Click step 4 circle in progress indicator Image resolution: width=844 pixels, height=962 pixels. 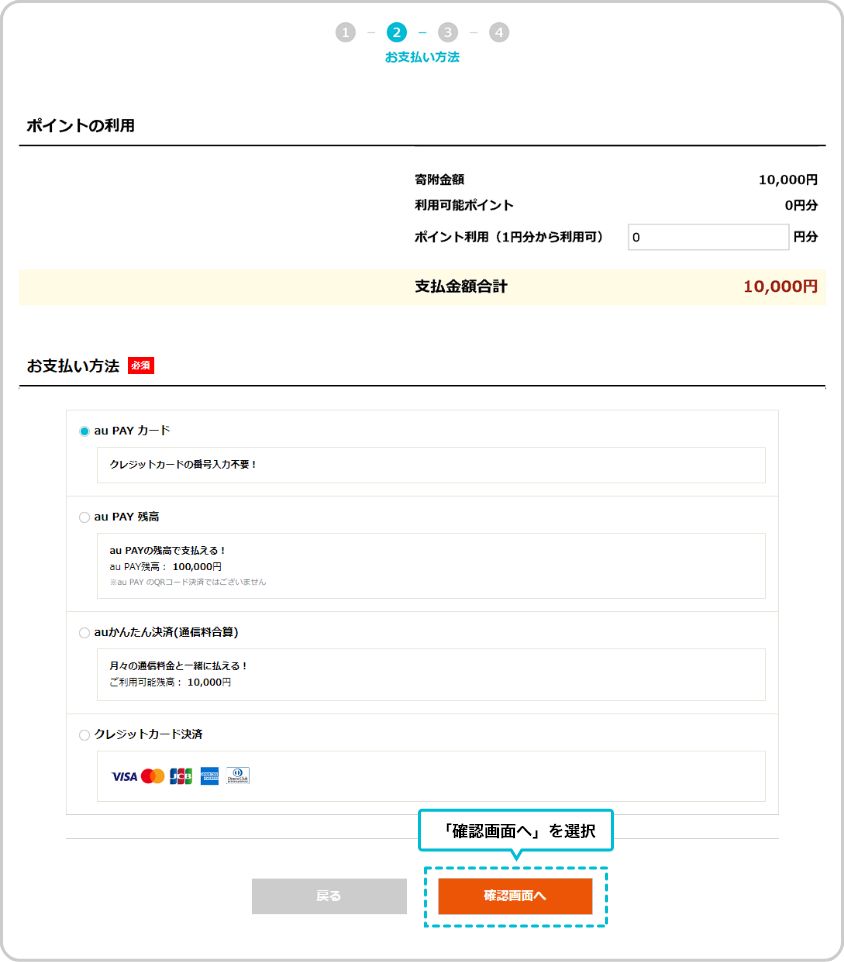pos(499,32)
